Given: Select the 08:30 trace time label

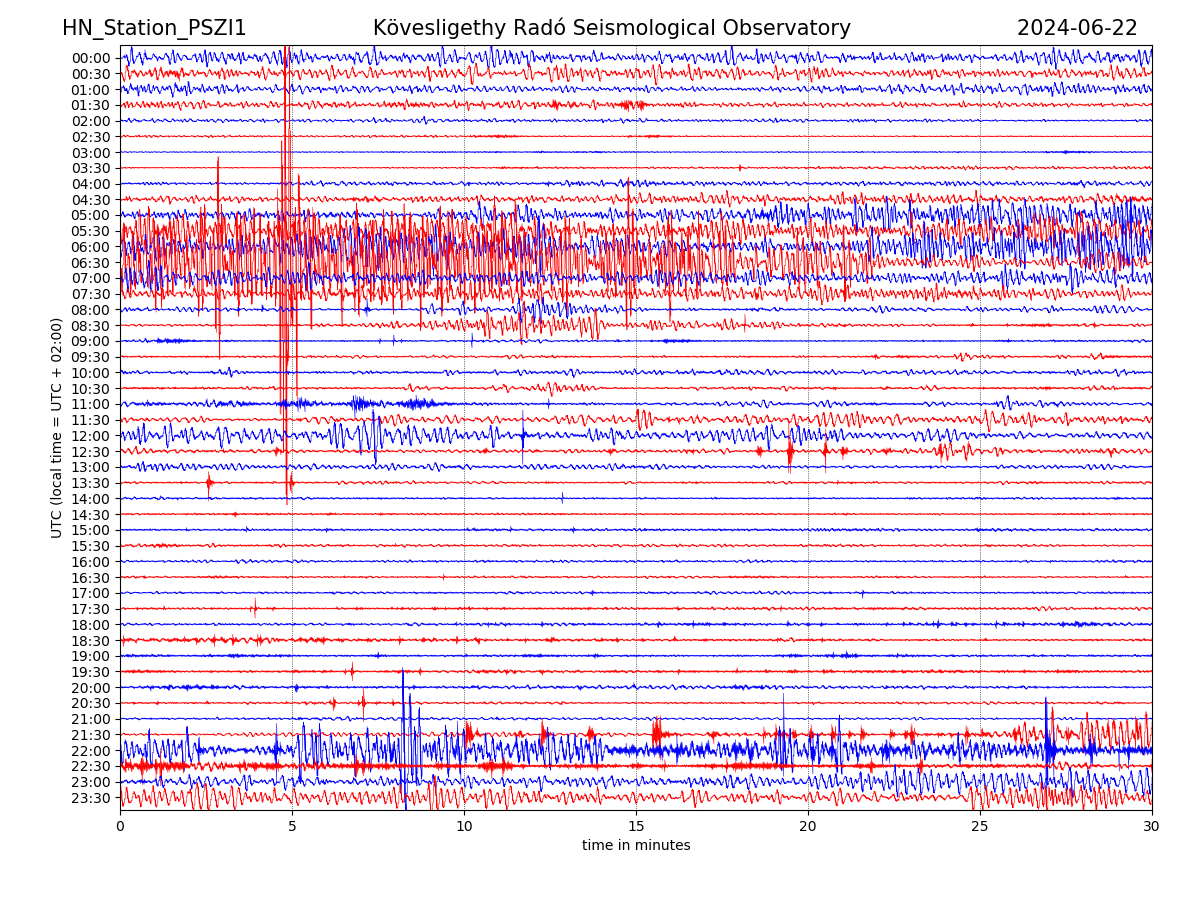Looking at the screenshot, I should [x=90, y=326].
